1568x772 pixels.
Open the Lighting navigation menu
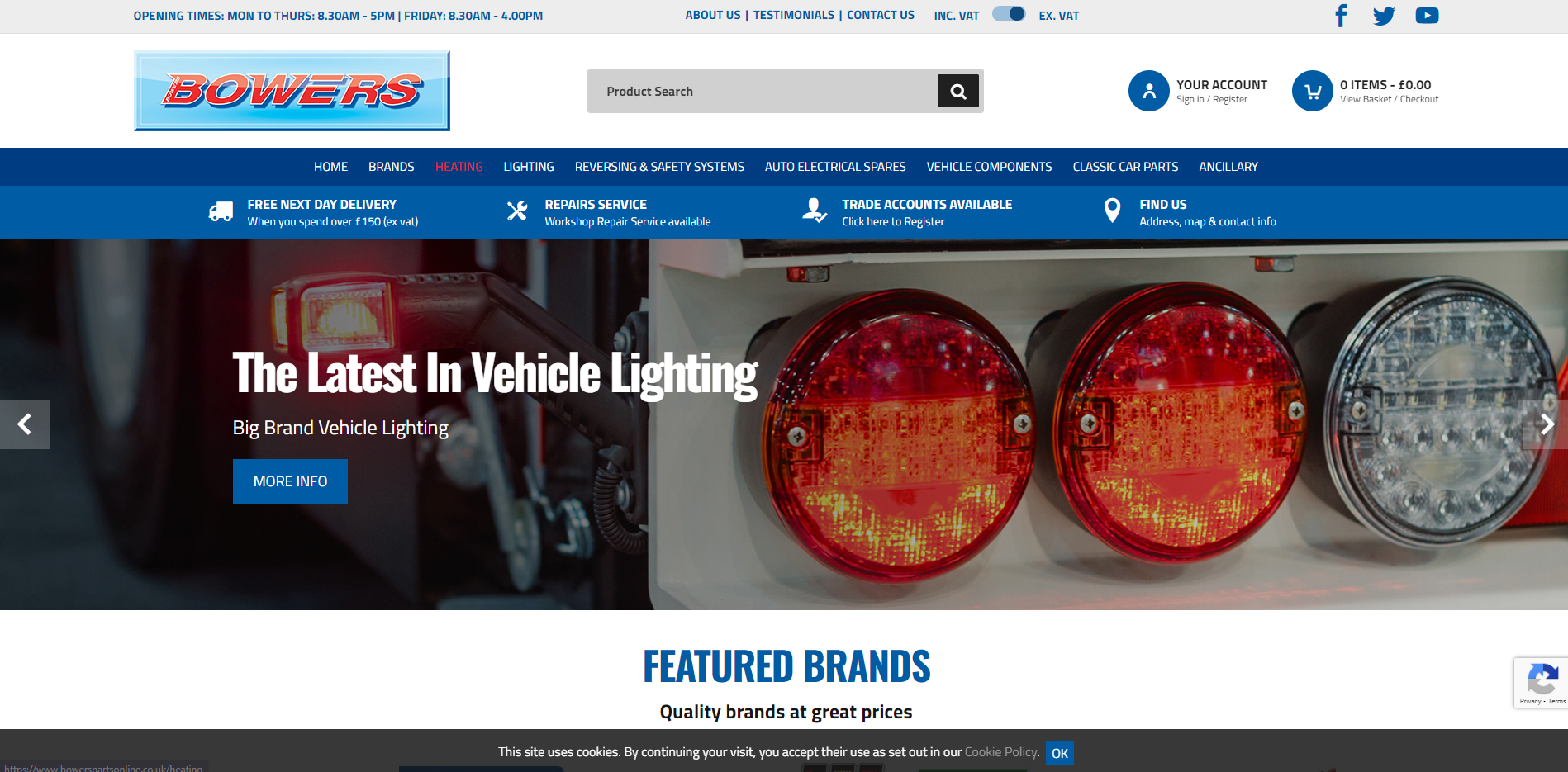(x=529, y=167)
